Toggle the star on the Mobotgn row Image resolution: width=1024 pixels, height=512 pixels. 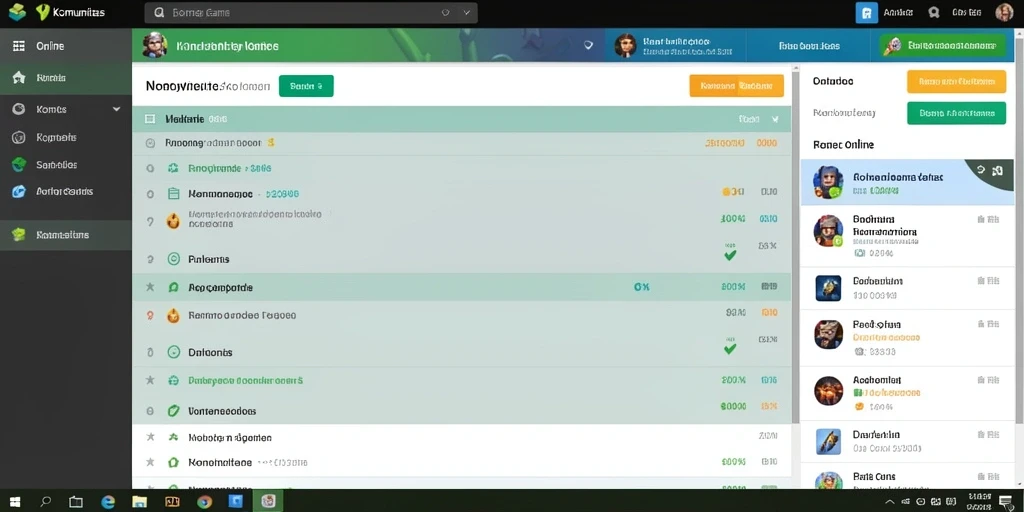coord(150,437)
